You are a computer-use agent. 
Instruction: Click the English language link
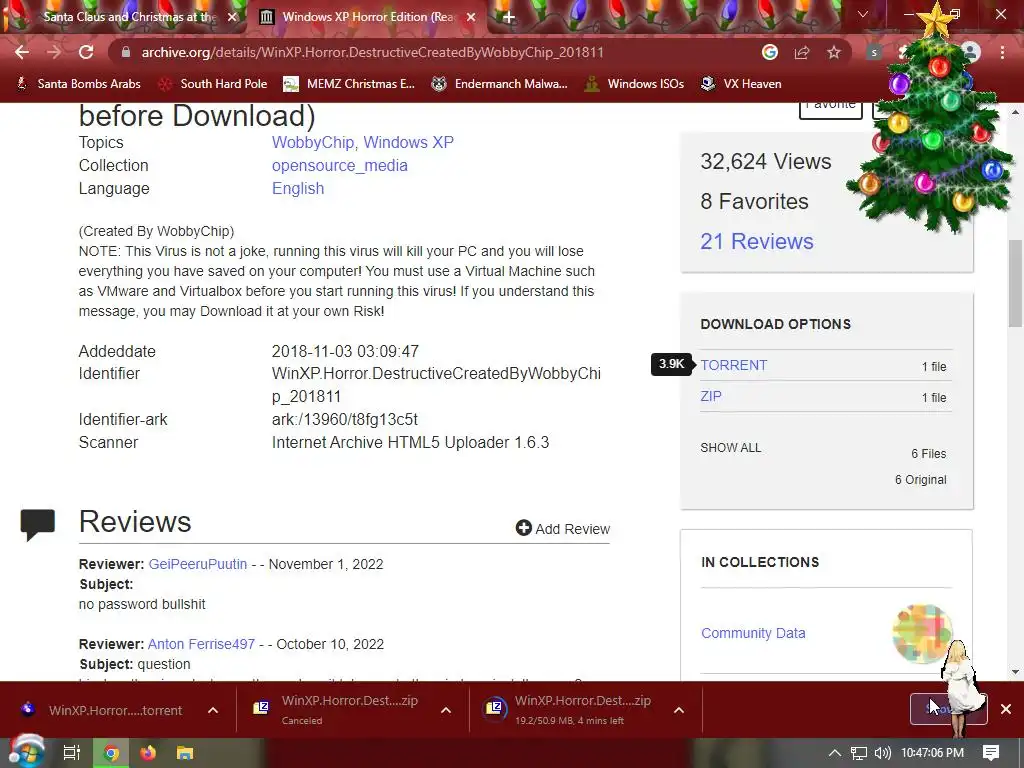coord(298,188)
